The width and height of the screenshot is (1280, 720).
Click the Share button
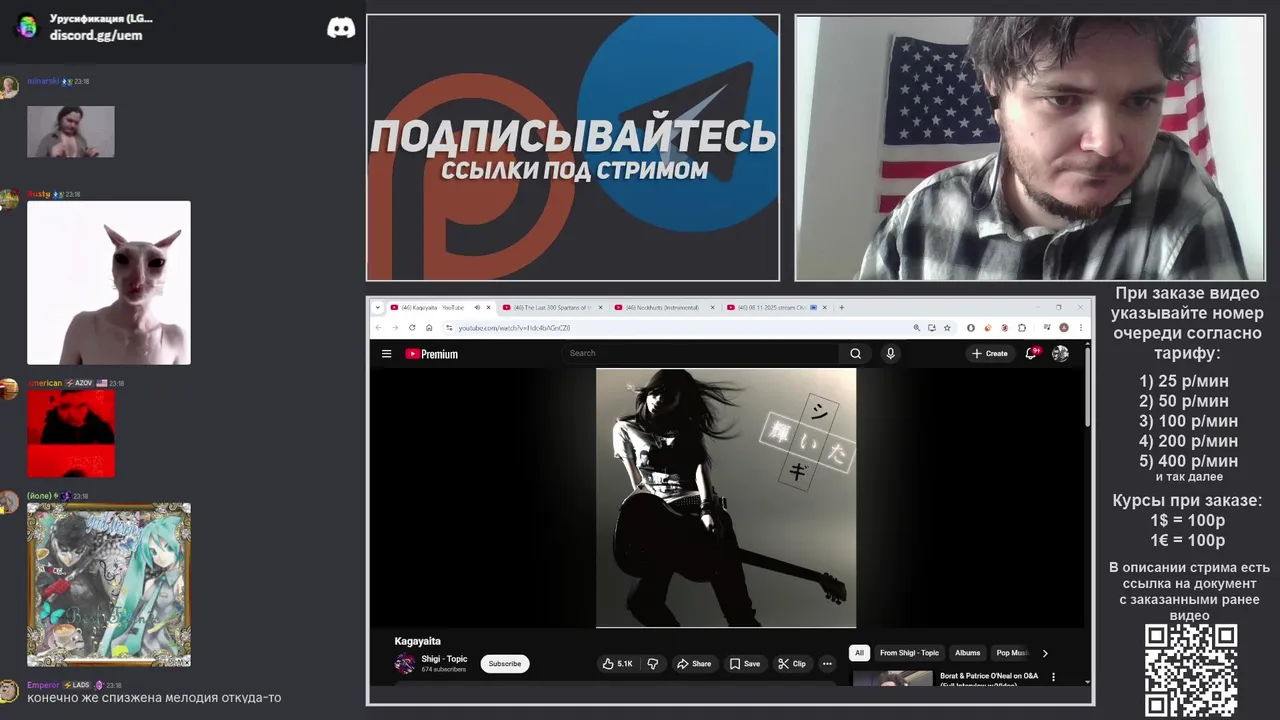click(694, 663)
